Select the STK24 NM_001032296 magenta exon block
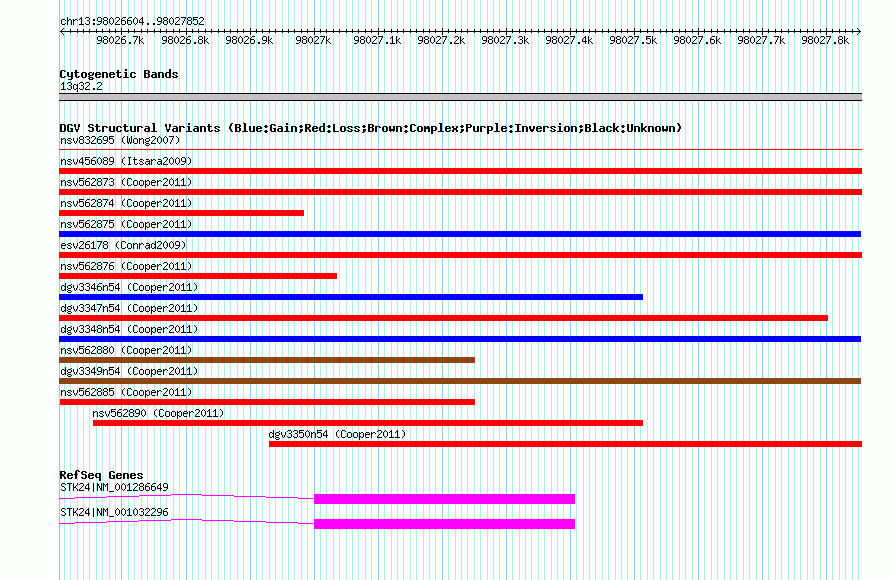890x580 pixels. [444, 524]
